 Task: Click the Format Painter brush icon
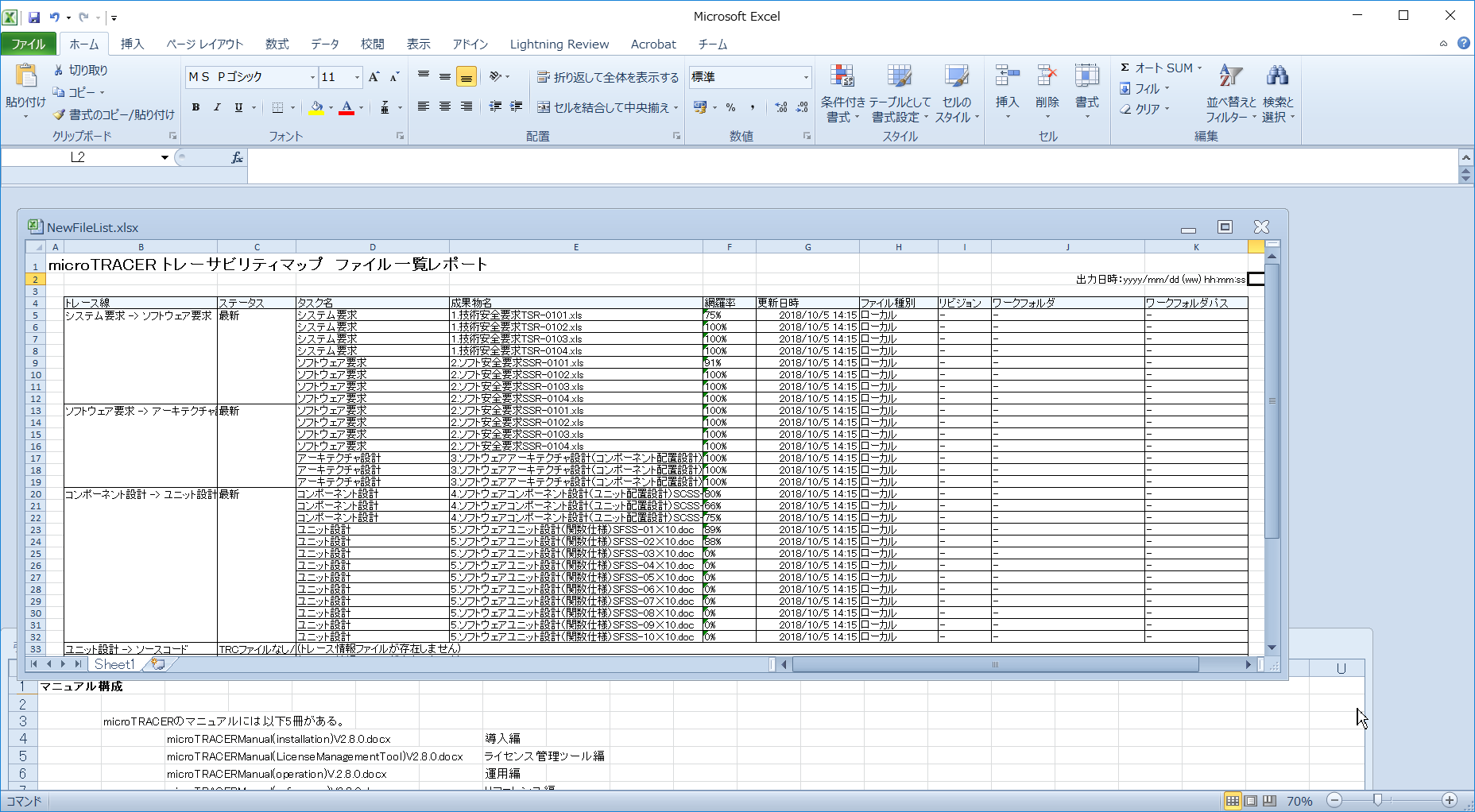pos(59,114)
